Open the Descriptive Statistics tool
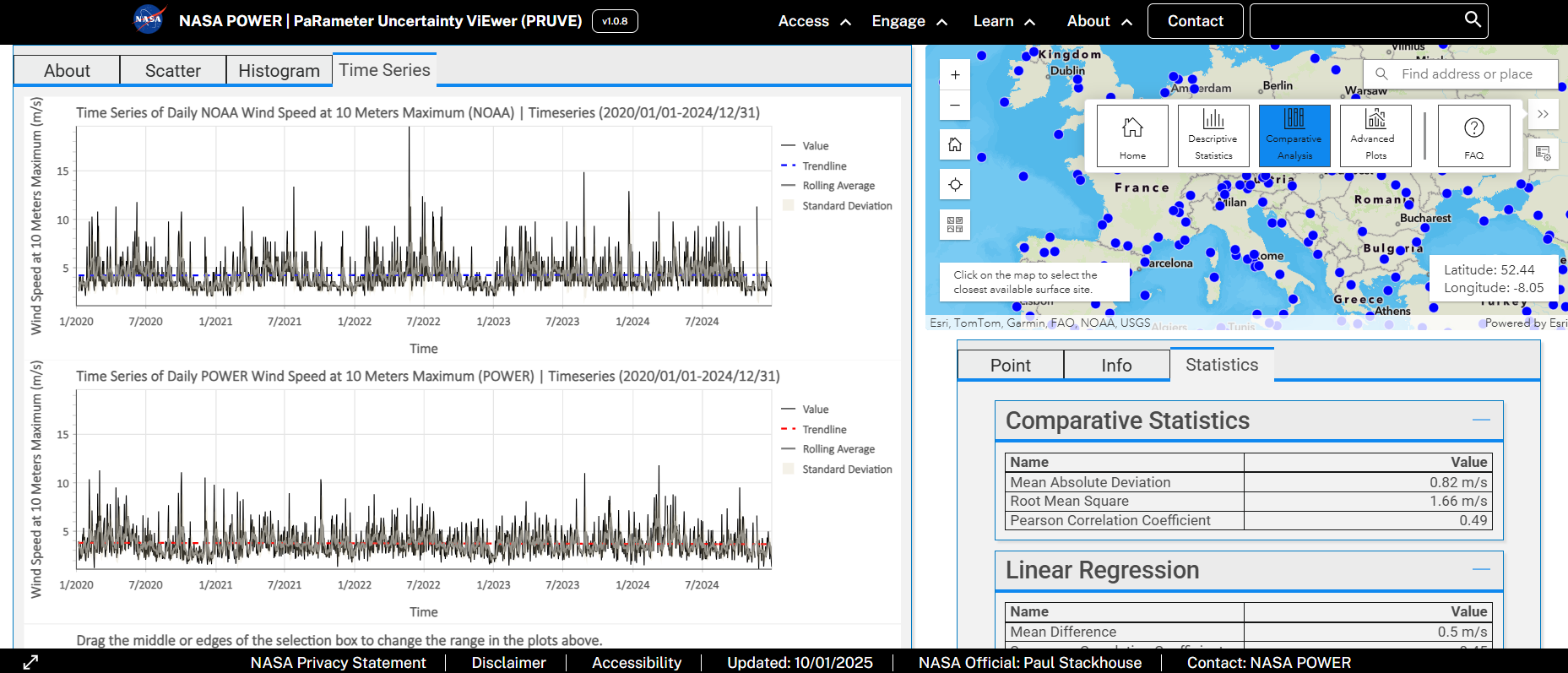1568x673 pixels. coord(1213,135)
